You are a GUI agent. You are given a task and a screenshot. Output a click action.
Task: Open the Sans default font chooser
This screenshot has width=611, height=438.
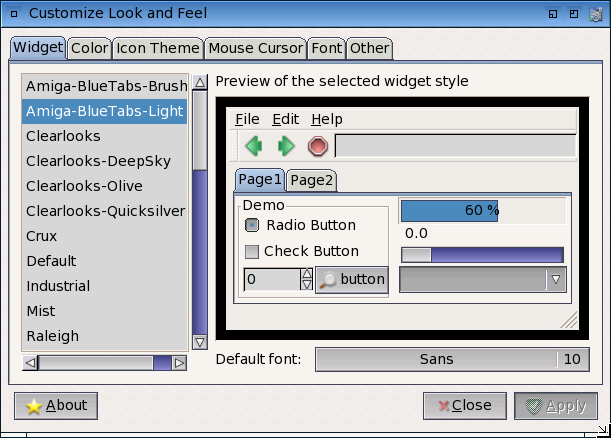click(452, 359)
